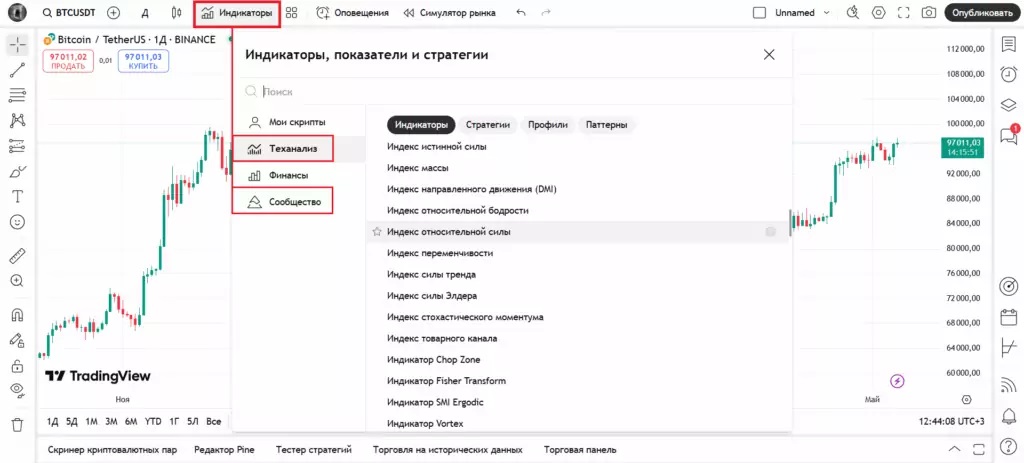Hide all drawings with eye icon
Image resolution: width=1024 pixels, height=463 pixels.
[x=18, y=390]
